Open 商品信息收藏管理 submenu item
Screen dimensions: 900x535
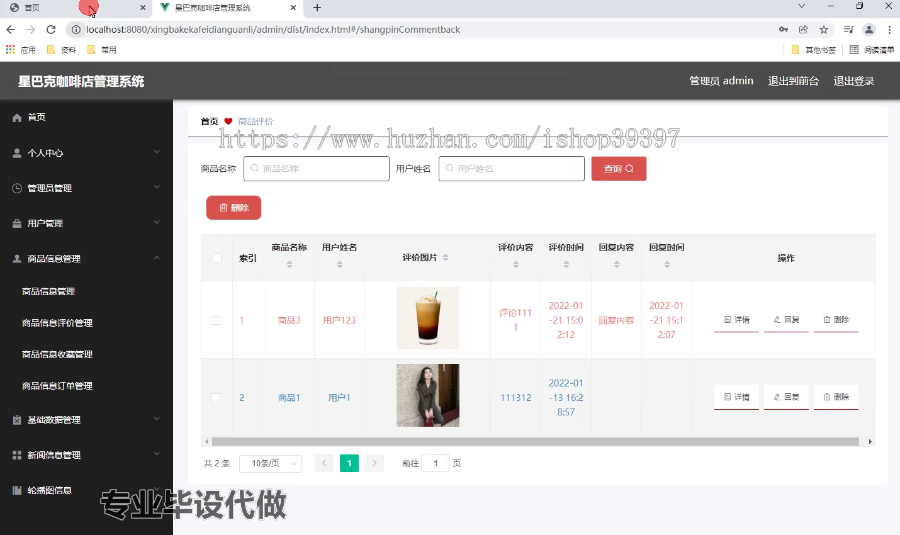coord(57,355)
